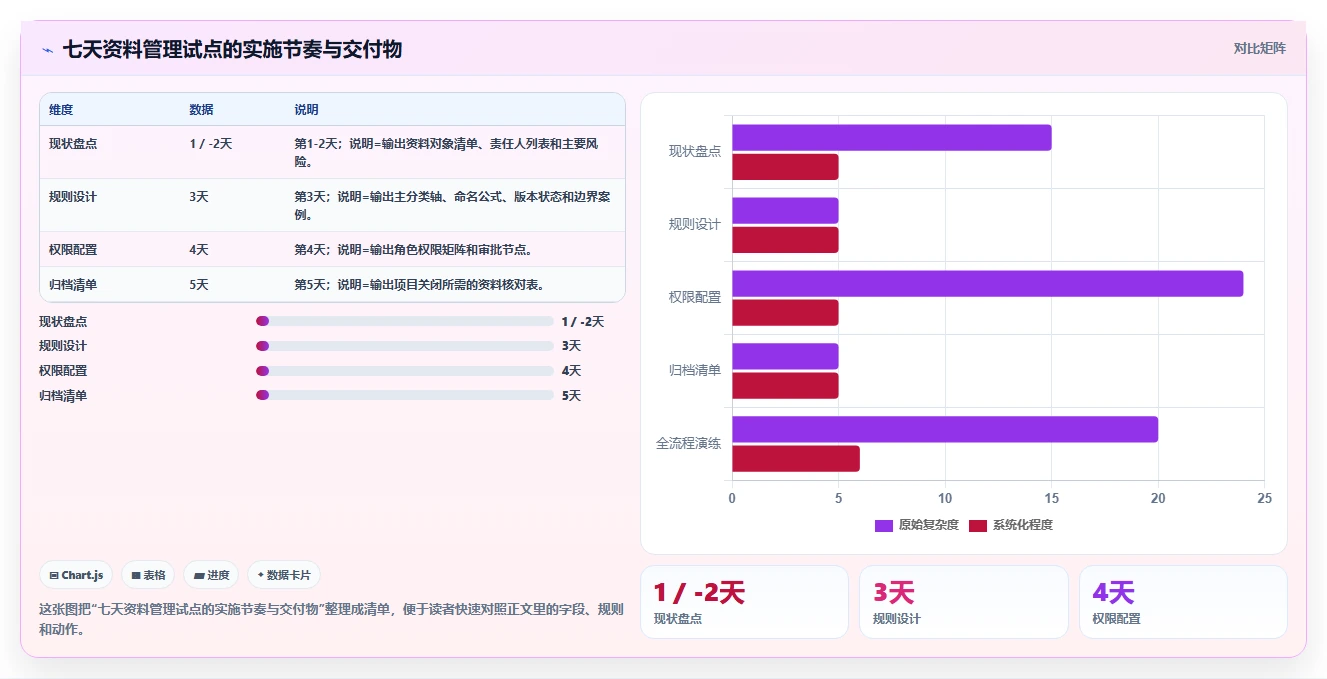Select the 归档清单 cell in the table
Viewport: 1327px width, 679px height.
[73, 285]
